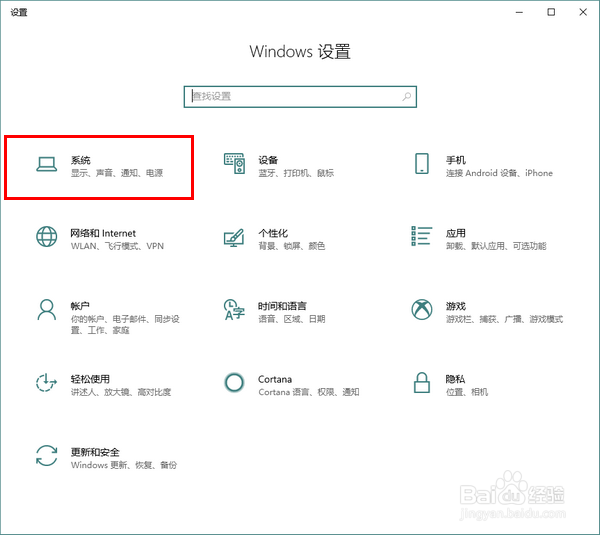This screenshot has height=535, width=600.
Task: Click the 手机 phone icon
Action: (422, 163)
